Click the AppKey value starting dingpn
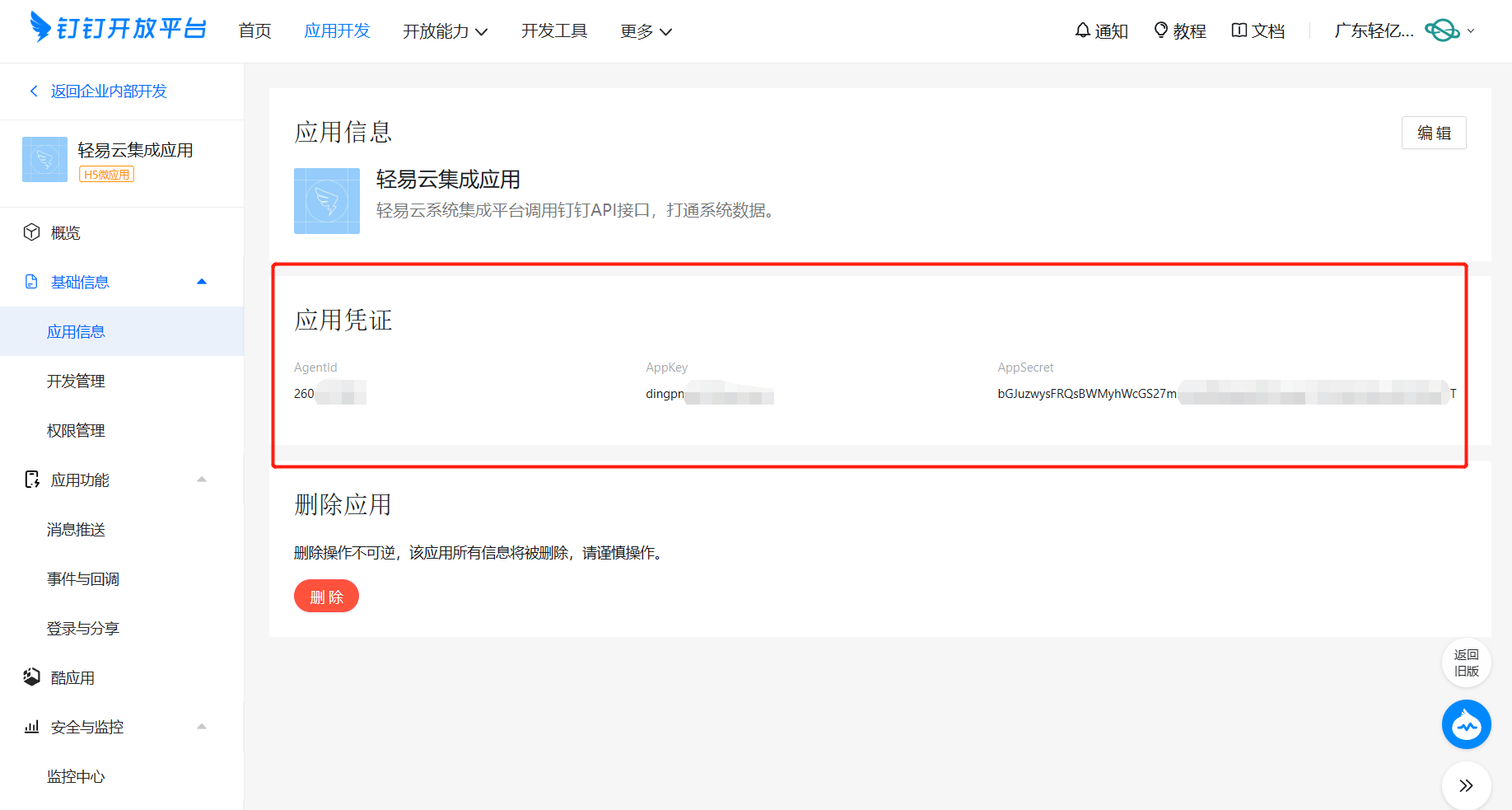This screenshot has height=810, width=1512. tap(710, 393)
